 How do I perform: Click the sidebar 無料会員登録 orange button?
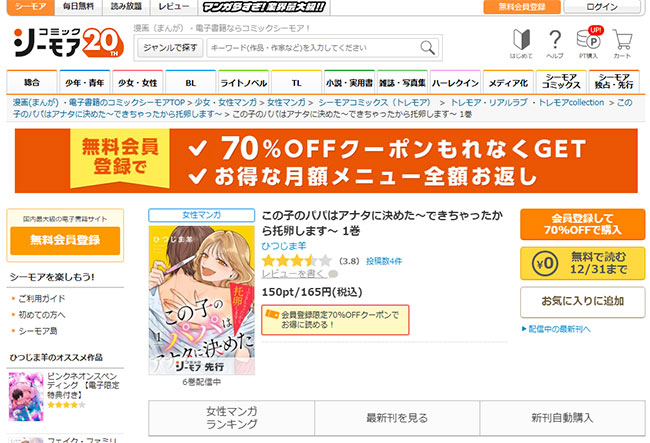(x=65, y=240)
